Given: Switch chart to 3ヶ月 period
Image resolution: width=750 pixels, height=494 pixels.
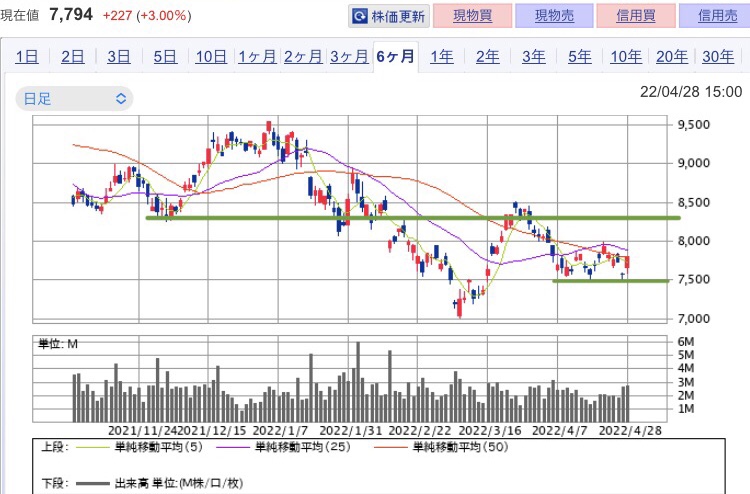Looking at the screenshot, I should click(x=349, y=57).
